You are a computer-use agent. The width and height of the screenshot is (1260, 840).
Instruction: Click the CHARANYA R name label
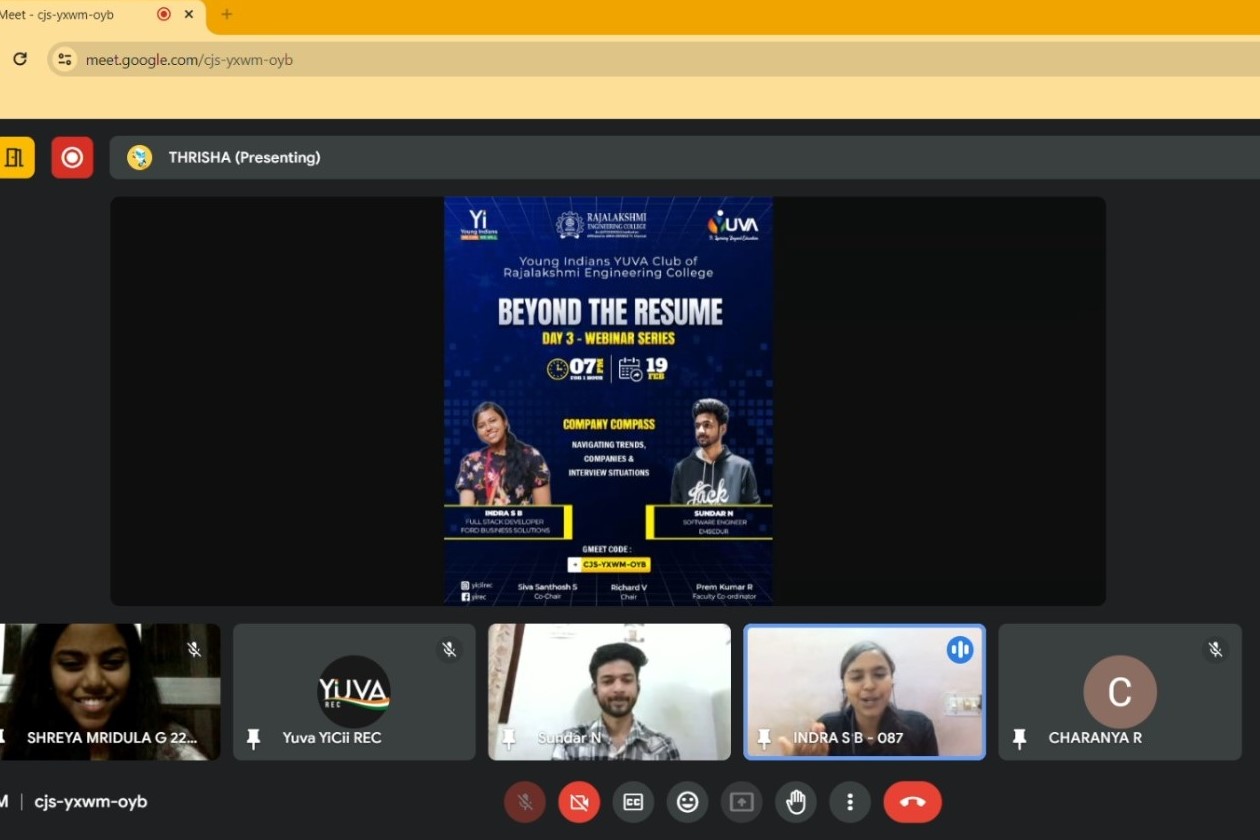[1095, 738]
